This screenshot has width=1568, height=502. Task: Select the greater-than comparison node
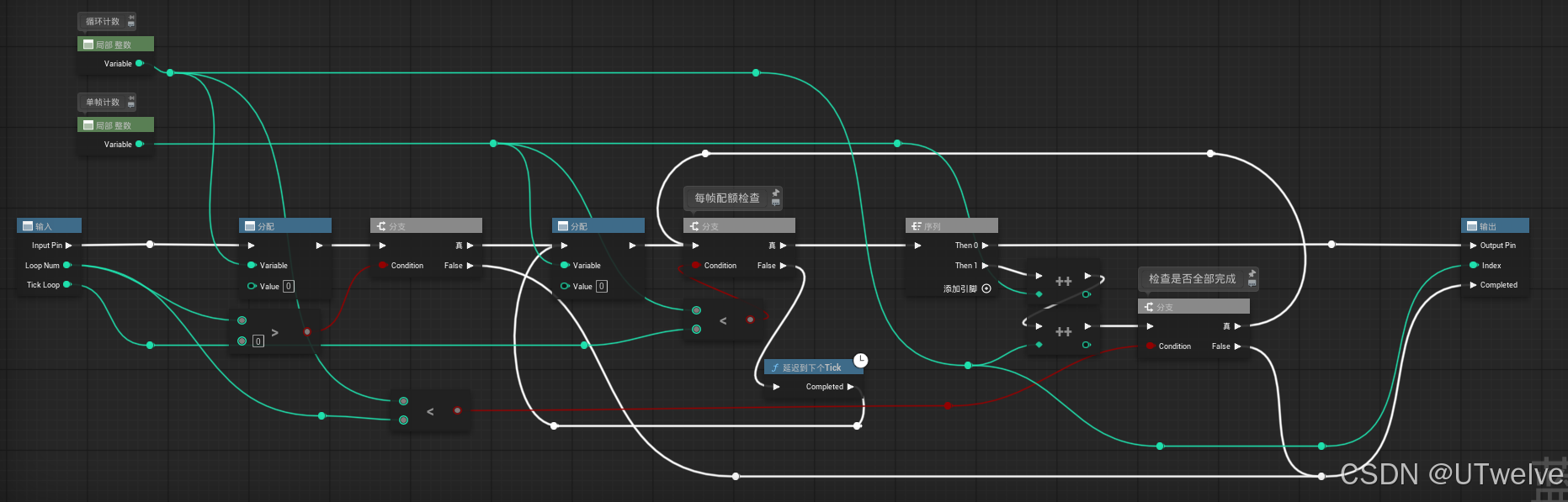coord(275,331)
